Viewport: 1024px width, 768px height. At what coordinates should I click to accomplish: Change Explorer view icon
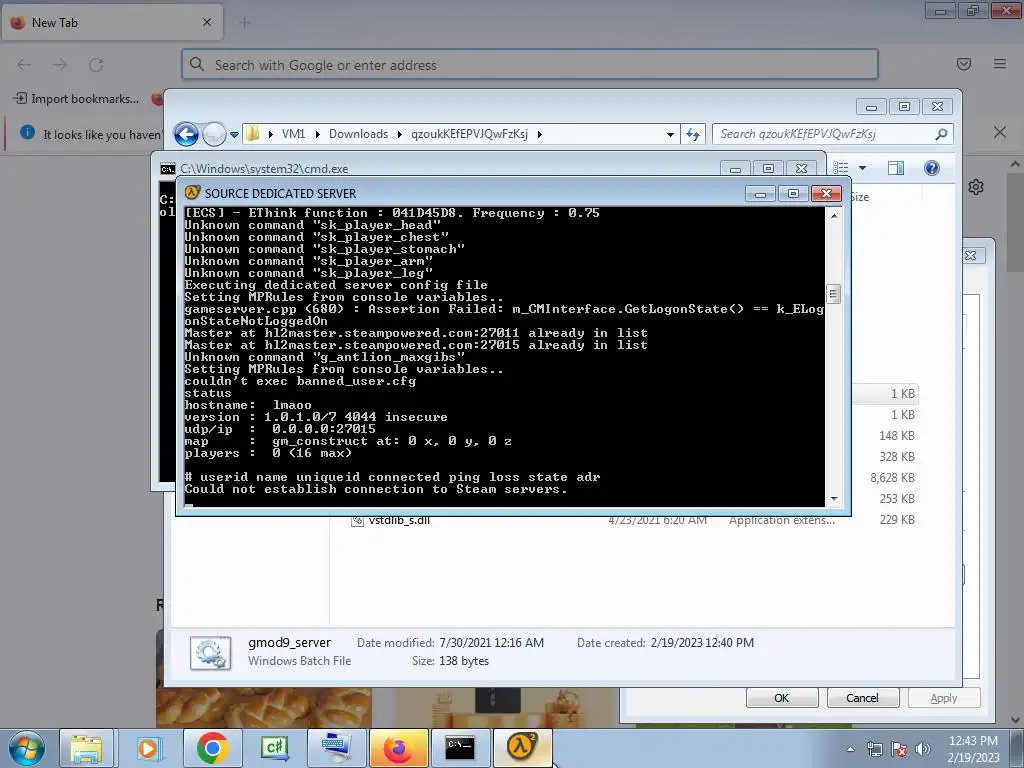point(841,168)
